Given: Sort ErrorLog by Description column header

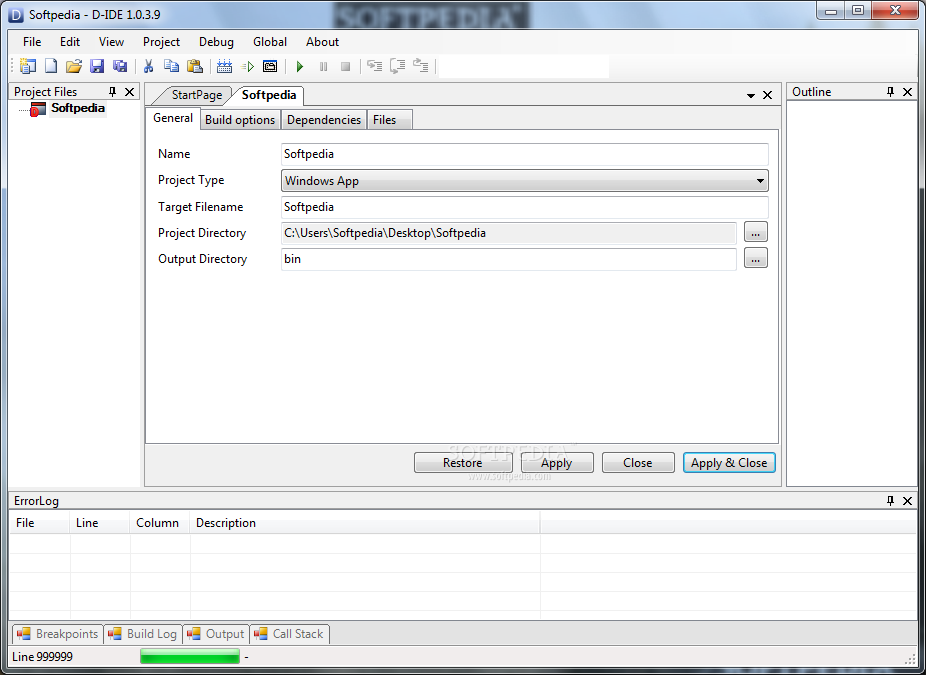Looking at the screenshot, I should coord(364,523).
